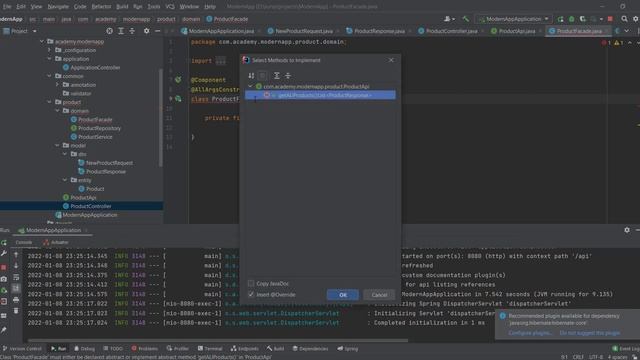This screenshot has height=360, width=640.
Task: Open Run panel settings gear
Action: point(627,230)
